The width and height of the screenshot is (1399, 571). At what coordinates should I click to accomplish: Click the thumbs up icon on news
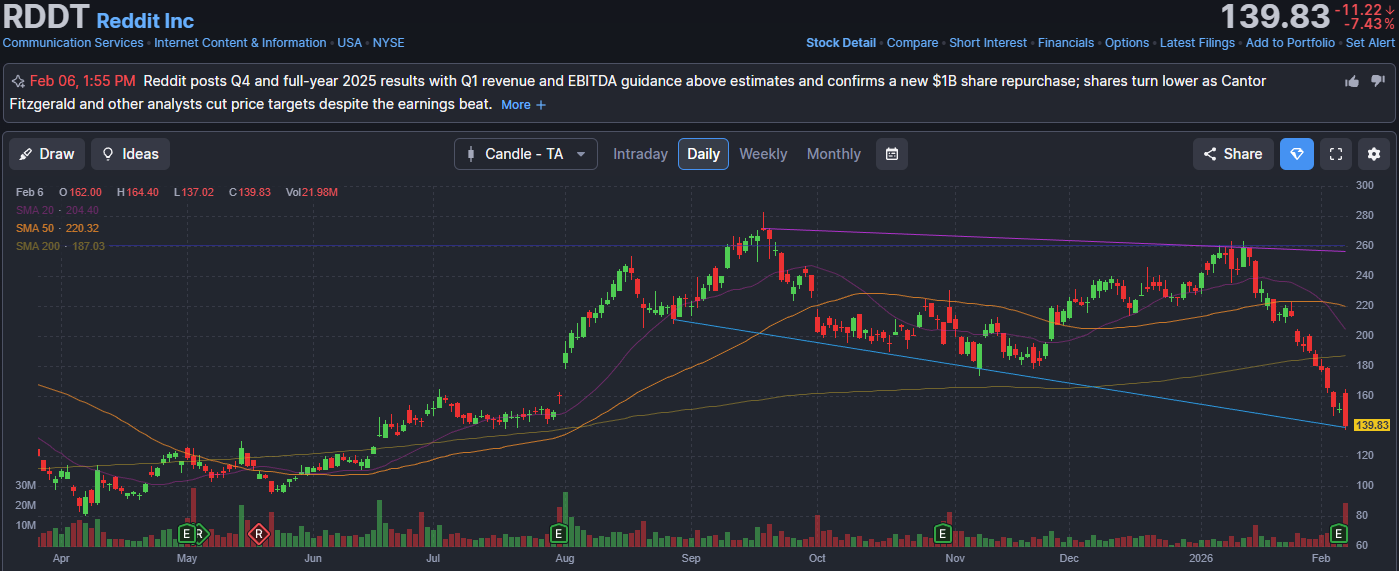click(x=1352, y=81)
